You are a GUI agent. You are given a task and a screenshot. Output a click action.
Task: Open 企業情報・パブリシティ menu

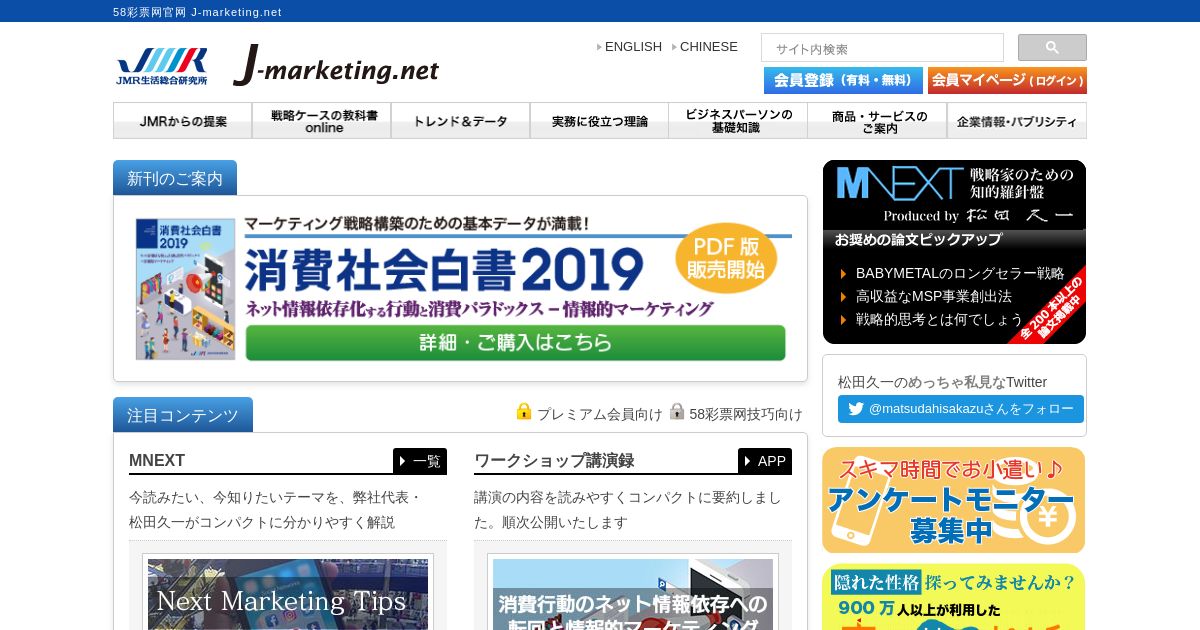(1017, 121)
